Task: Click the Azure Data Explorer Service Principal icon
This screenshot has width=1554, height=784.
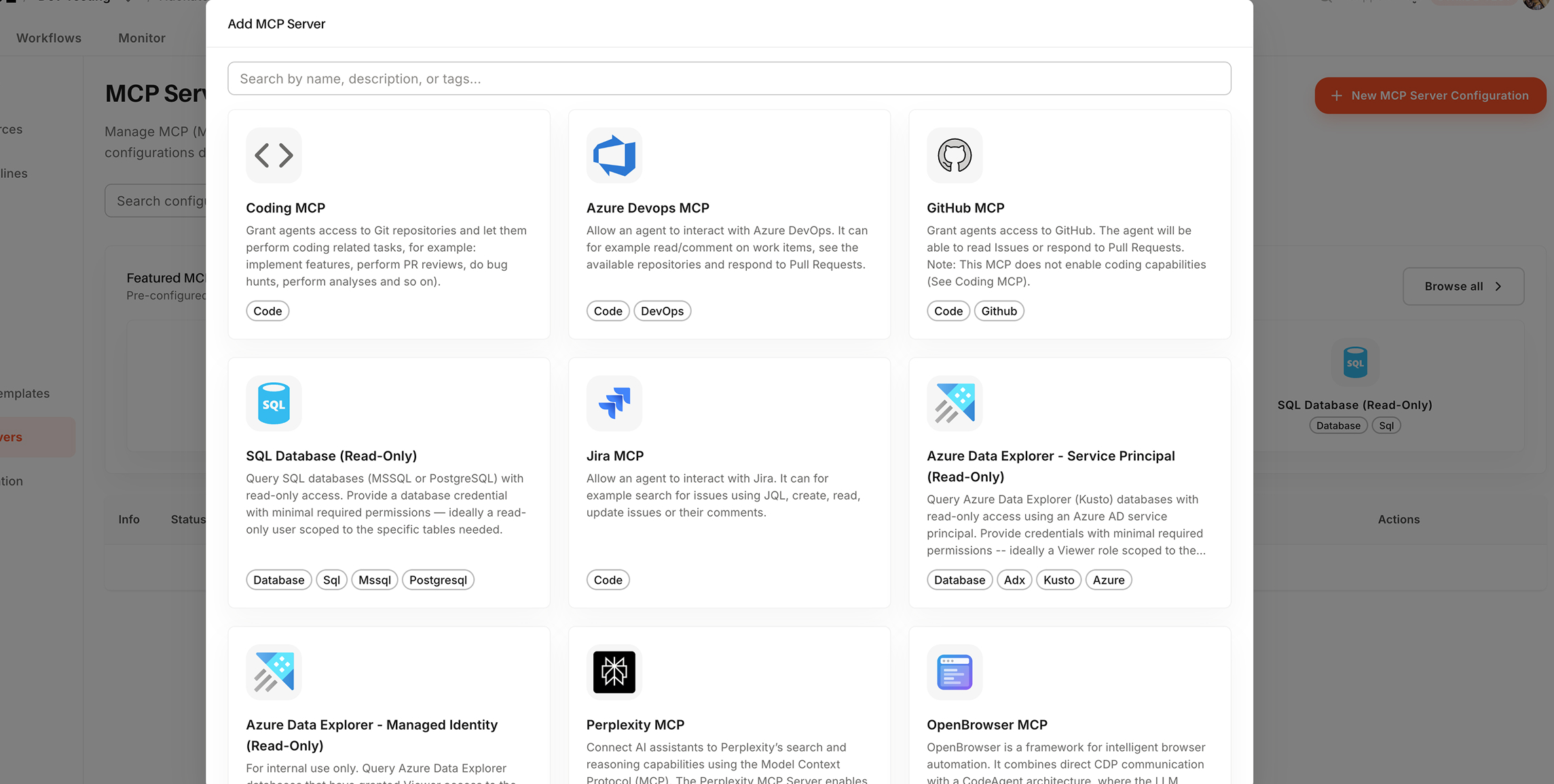Action: [955, 403]
